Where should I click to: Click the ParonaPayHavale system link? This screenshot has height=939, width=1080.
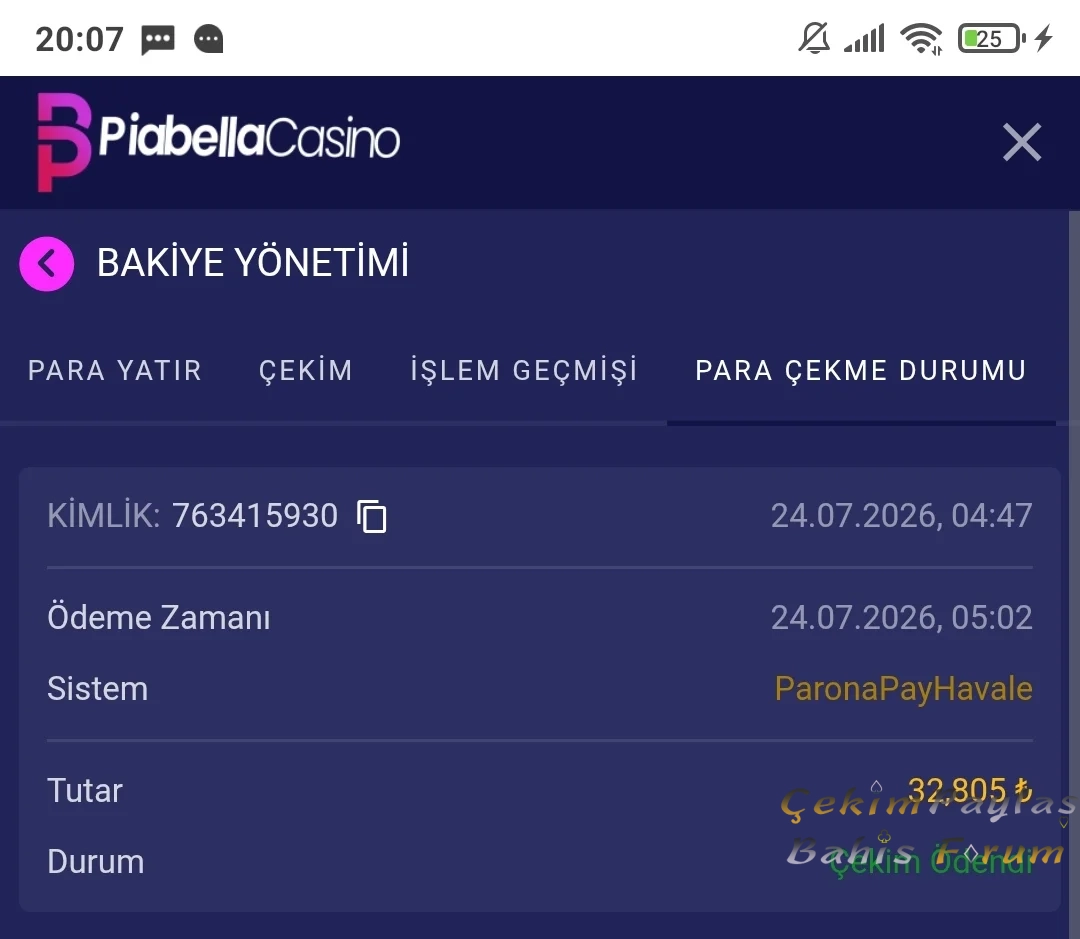[x=904, y=689]
